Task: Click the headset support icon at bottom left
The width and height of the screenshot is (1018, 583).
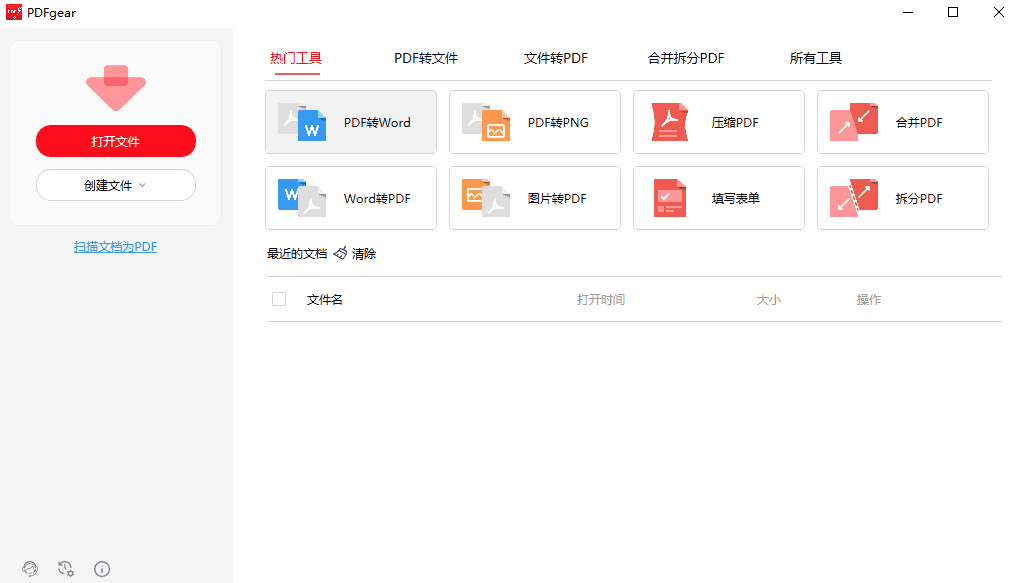Action: [x=30, y=569]
